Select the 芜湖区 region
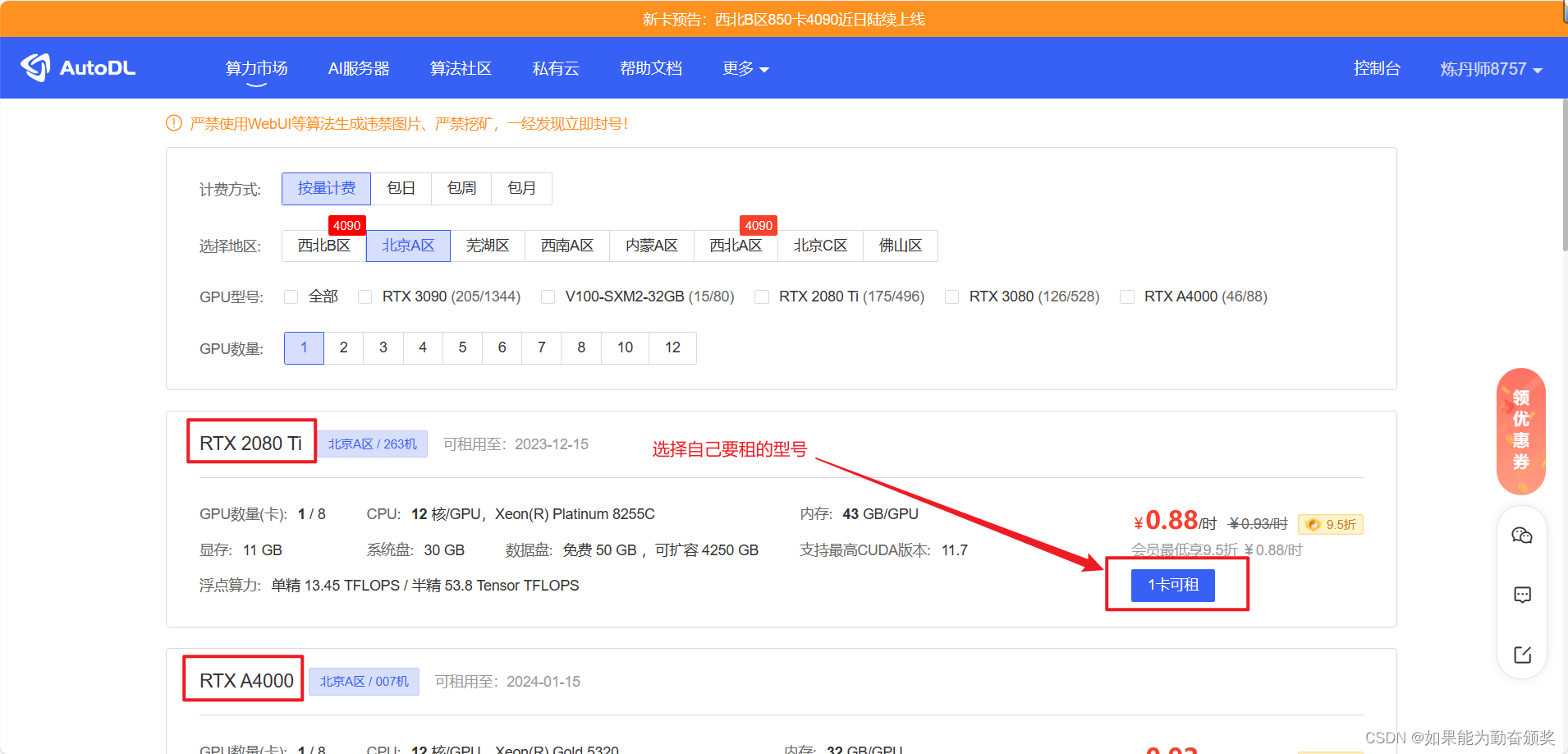The width and height of the screenshot is (1568, 754). pos(488,246)
